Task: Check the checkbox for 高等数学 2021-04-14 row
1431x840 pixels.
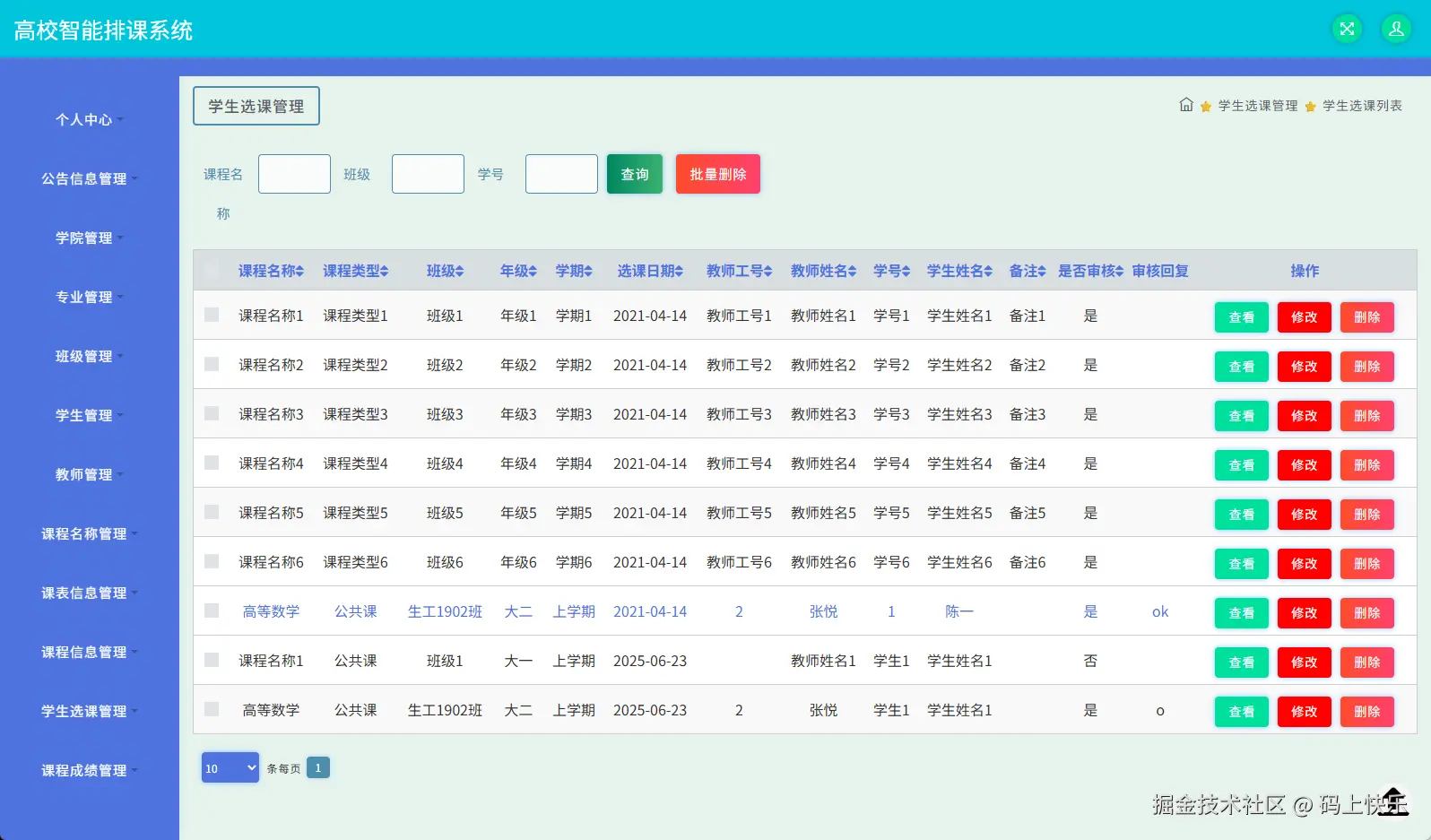Action: [212, 611]
